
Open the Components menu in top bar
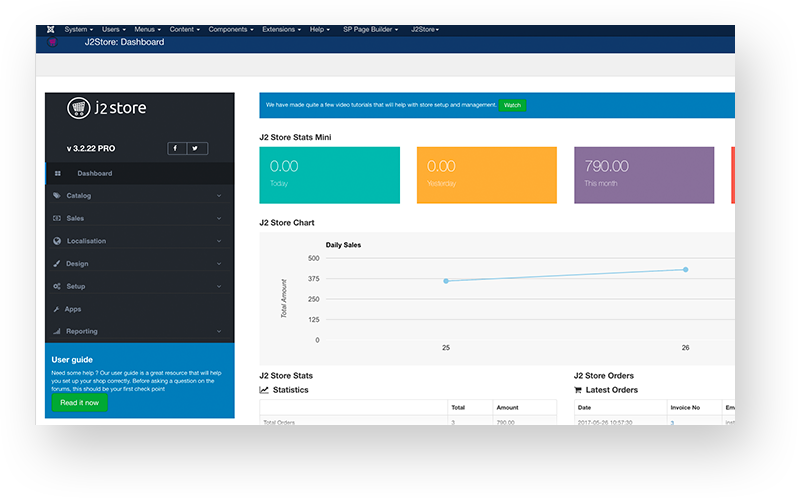click(230, 29)
